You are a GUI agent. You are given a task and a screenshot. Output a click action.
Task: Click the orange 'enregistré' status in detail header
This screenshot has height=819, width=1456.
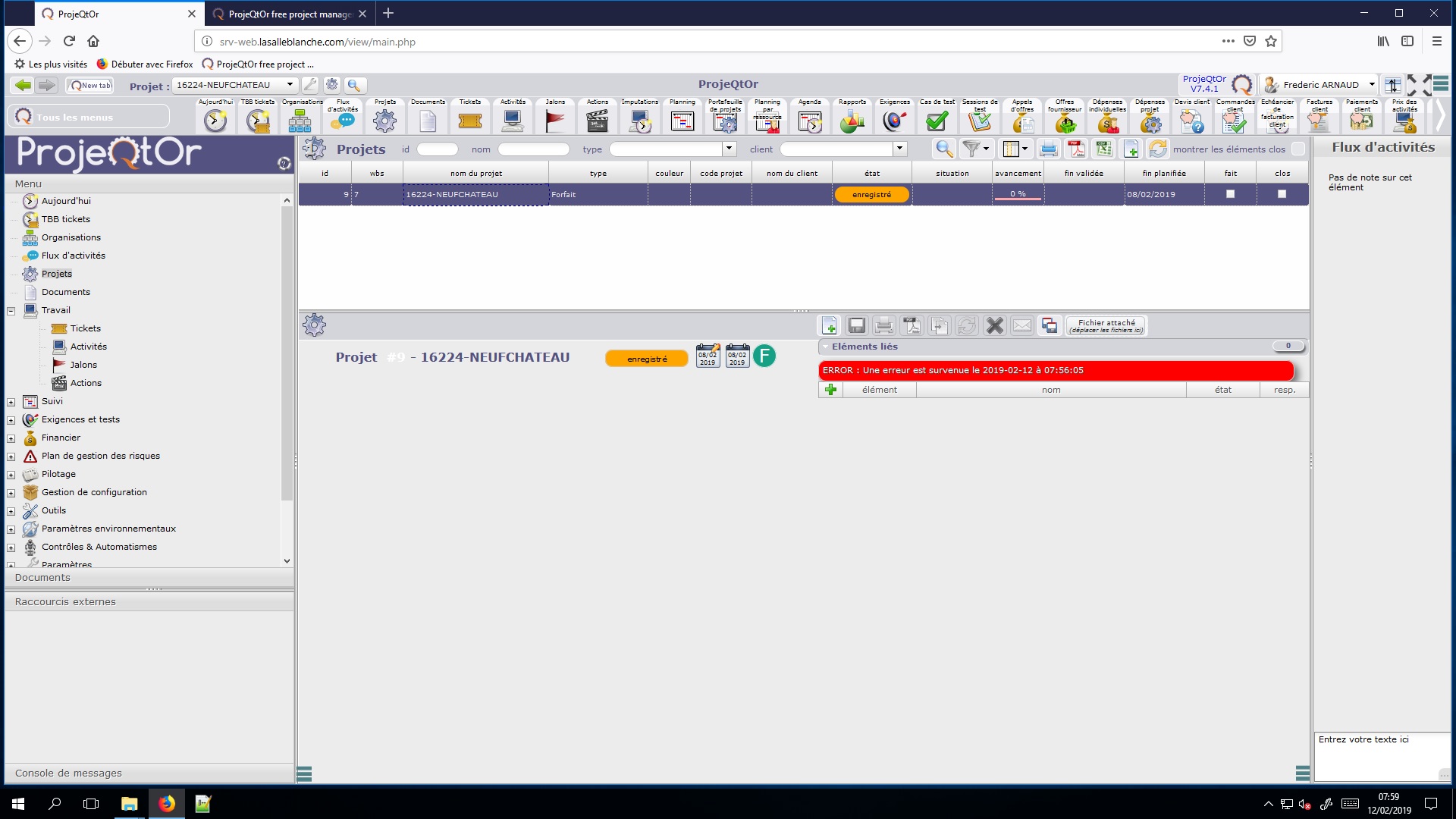pyautogui.click(x=647, y=359)
